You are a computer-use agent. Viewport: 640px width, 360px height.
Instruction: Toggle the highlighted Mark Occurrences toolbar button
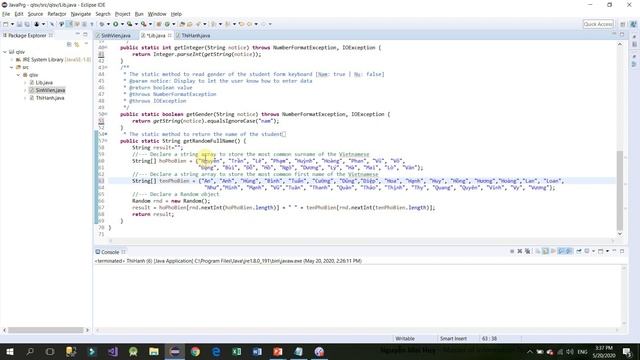(70, 24)
